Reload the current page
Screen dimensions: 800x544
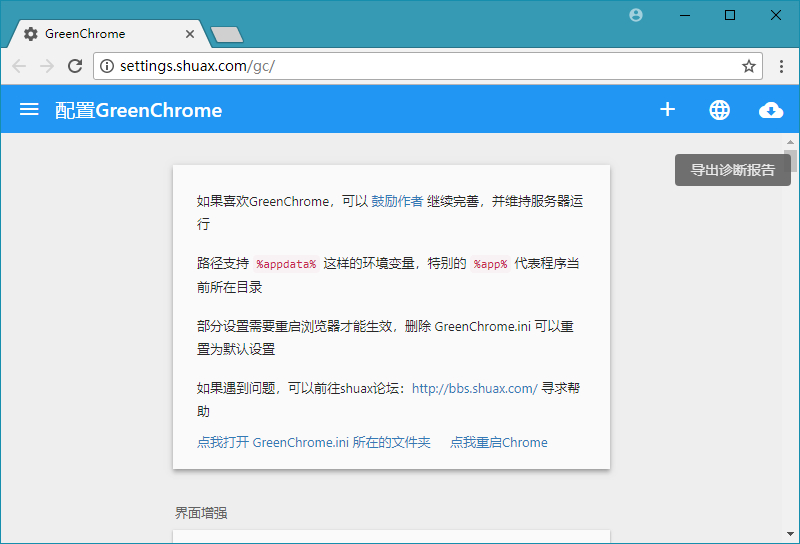pos(75,66)
